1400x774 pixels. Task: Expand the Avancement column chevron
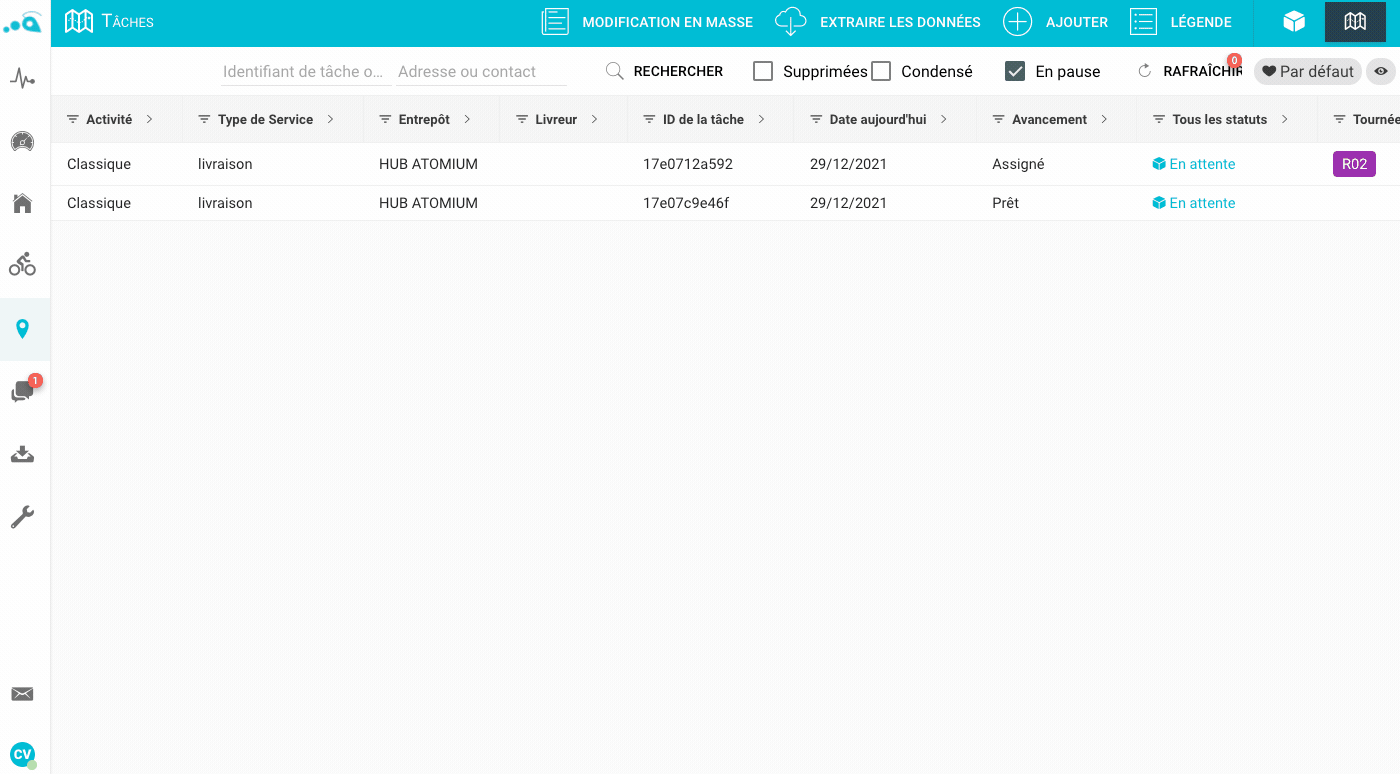pos(1104,119)
